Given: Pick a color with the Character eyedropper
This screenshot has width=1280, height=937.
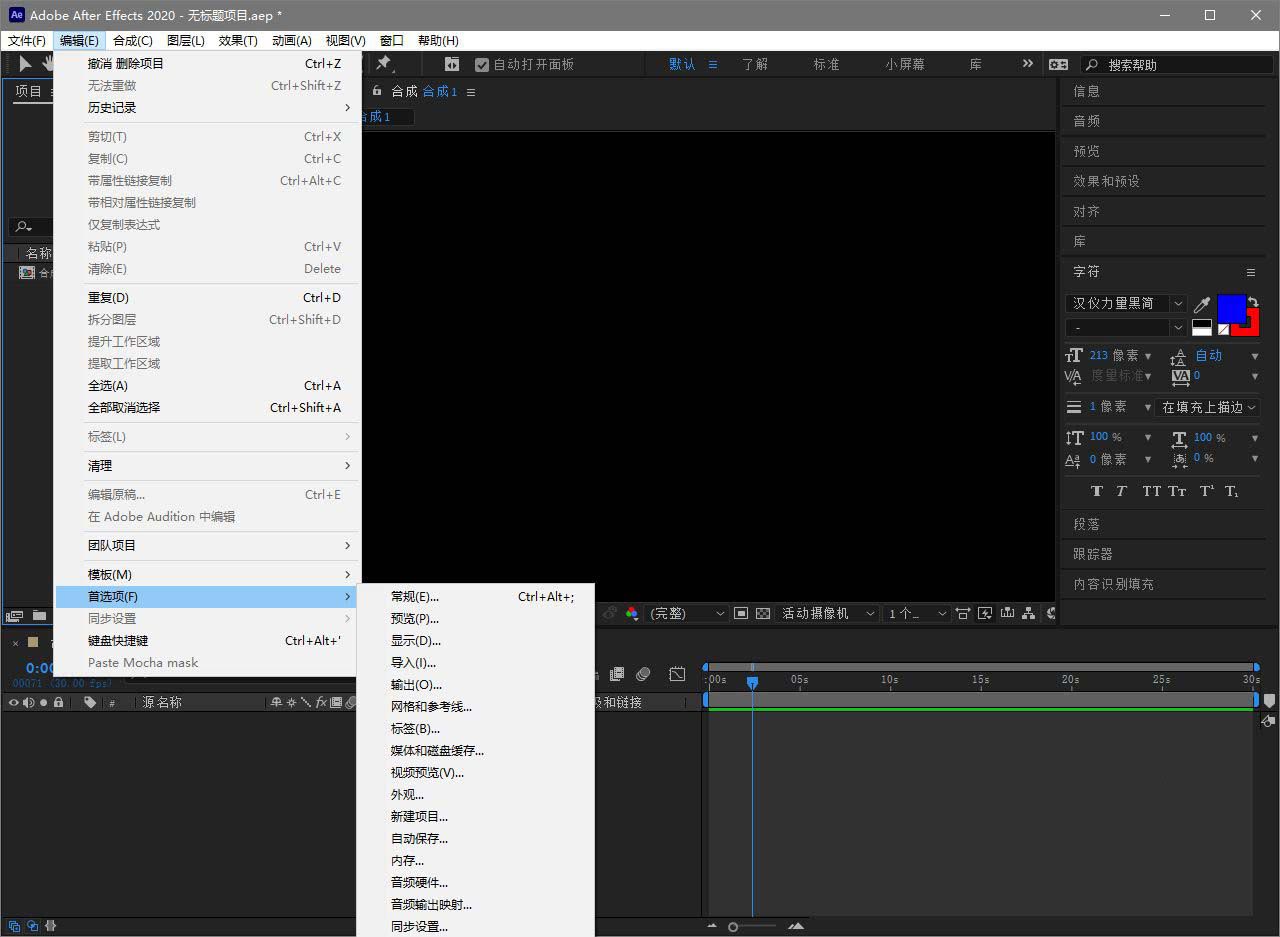Looking at the screenshot, I should 1202,304.
